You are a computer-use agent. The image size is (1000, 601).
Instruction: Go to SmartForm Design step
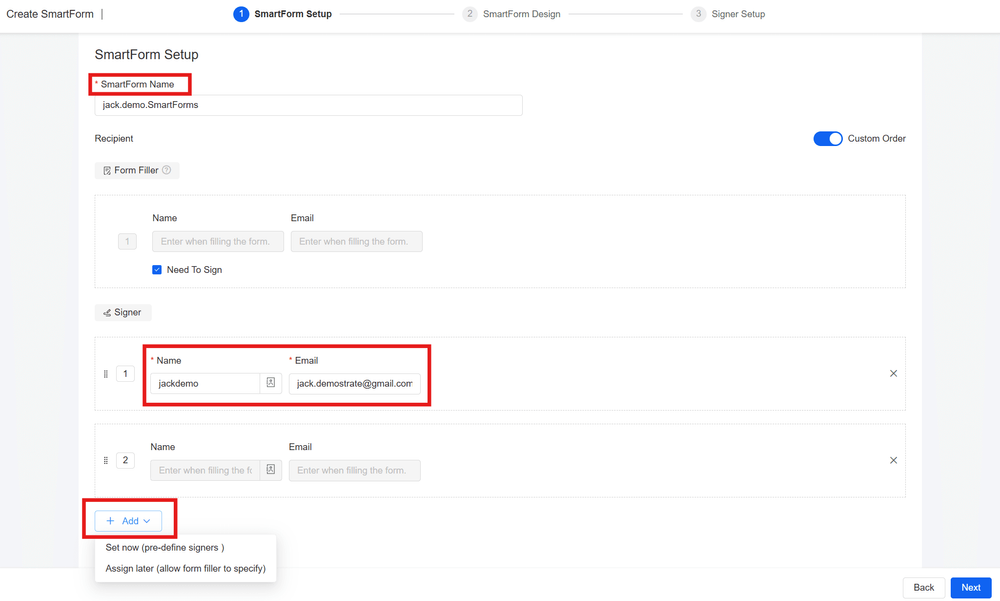point(520,14)
